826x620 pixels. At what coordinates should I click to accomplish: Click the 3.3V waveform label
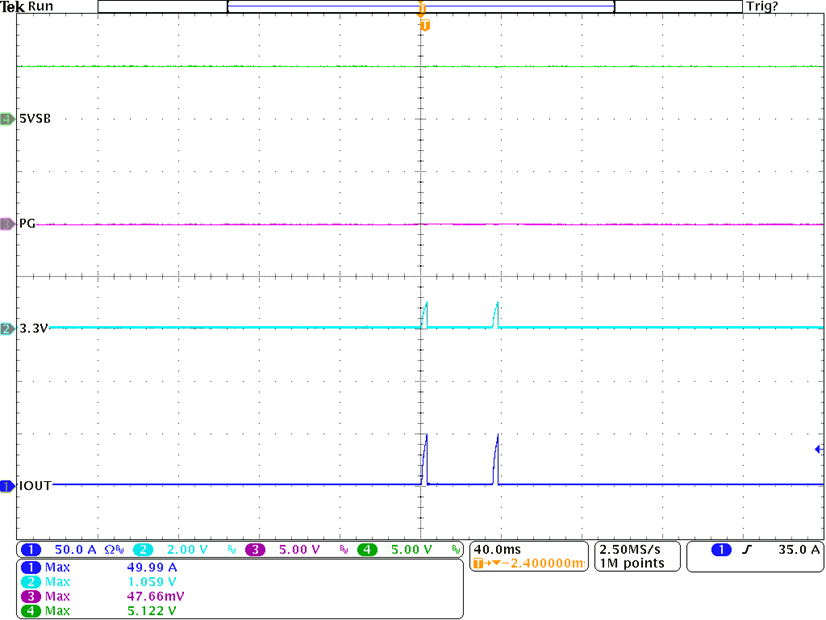(33, 328)
